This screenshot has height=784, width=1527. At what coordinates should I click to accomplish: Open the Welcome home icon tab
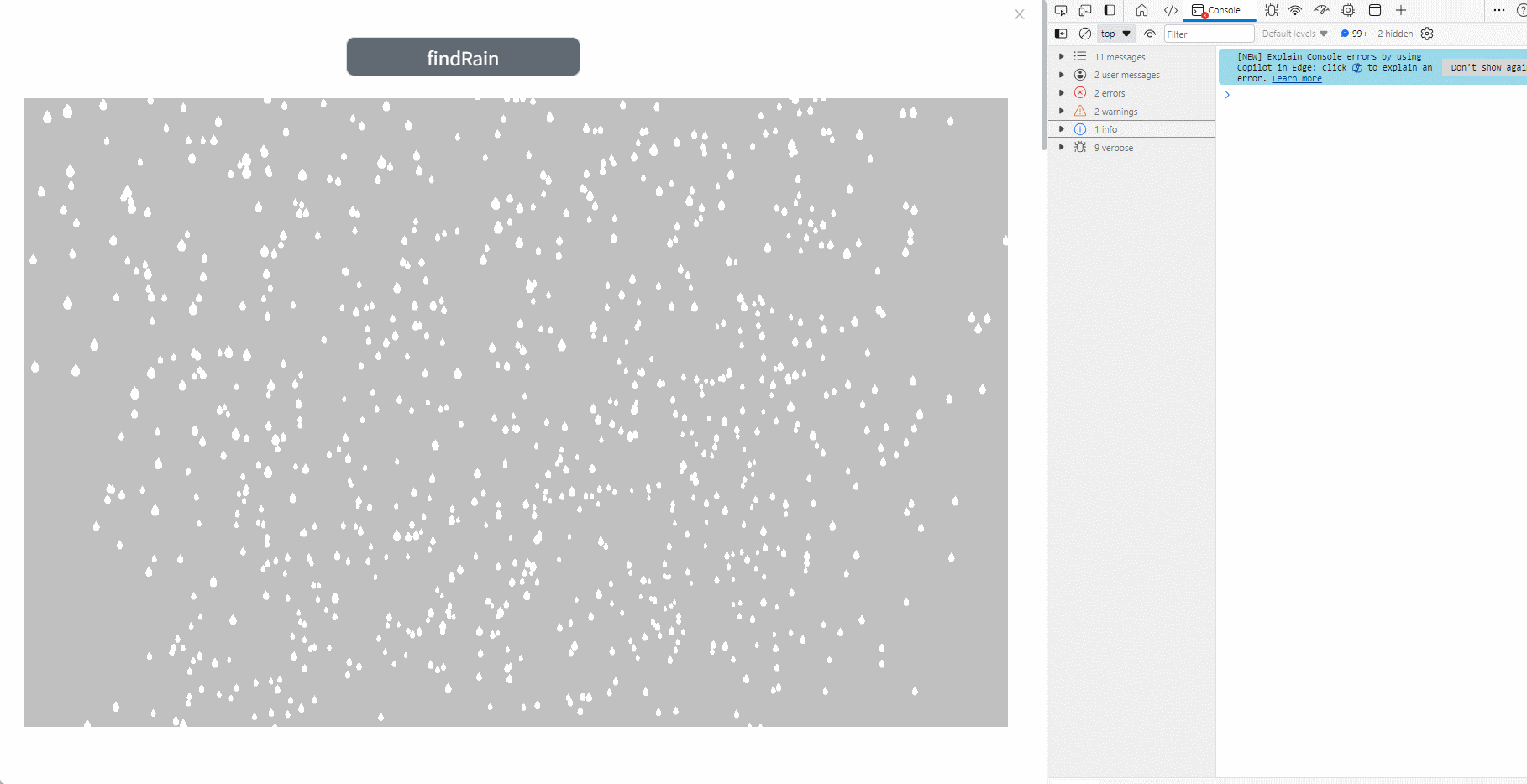[1141, 11]
